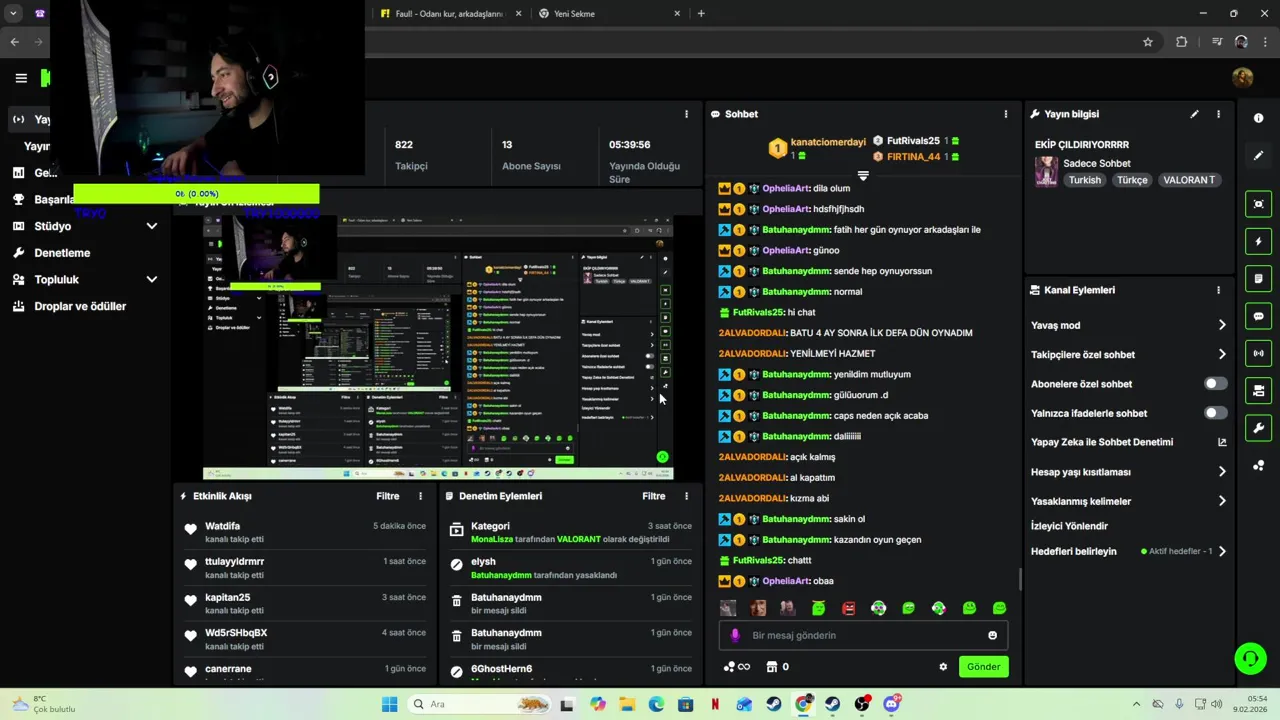This screenshot has width=1280, height=720.
Task: Click the stream preview thumbnail
Action: point(438,347)
